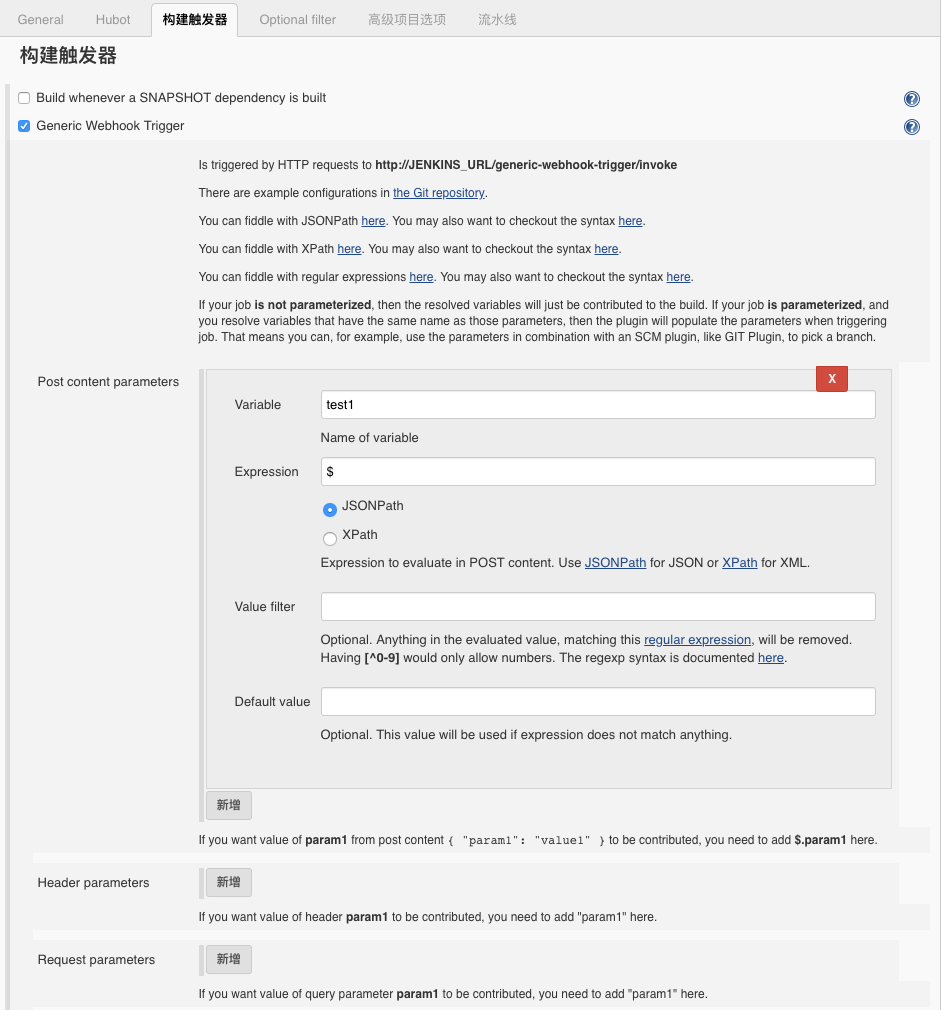Open help for SNAPSHOT dependency build option

coord(911,99)
